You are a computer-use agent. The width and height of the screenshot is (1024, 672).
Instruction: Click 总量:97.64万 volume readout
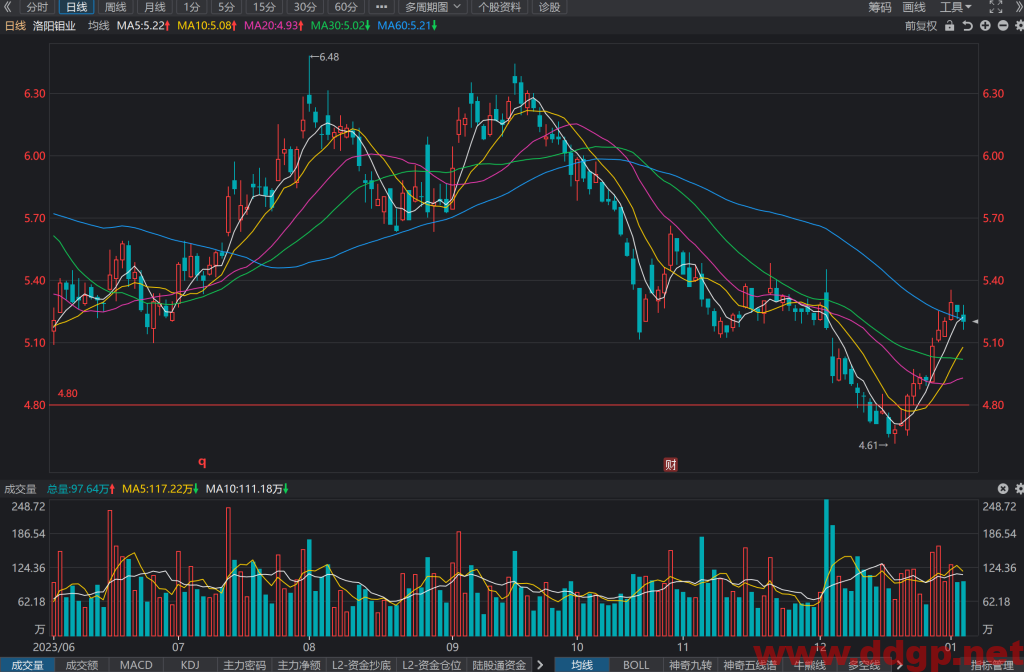80,488
